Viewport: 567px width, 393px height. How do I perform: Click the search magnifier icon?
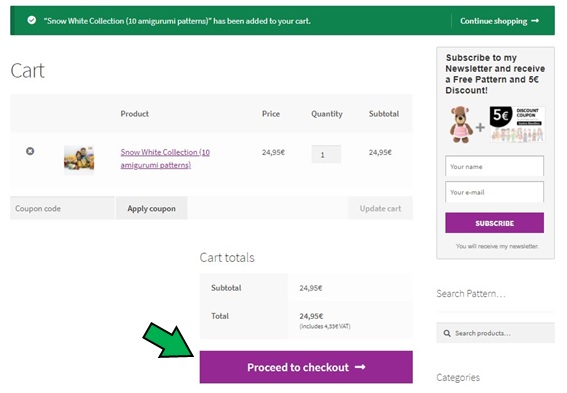coord(447,333)
